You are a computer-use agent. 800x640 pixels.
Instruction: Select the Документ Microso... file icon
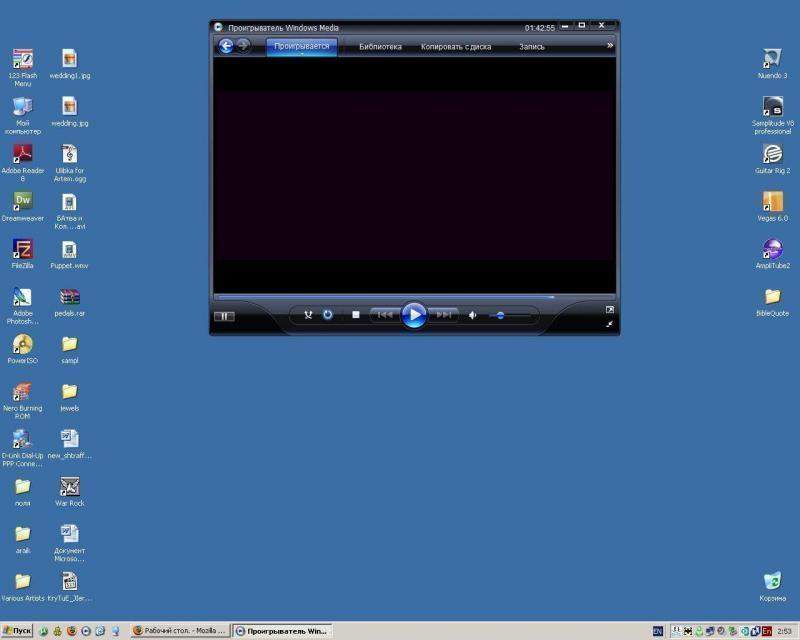pos(69,543)
